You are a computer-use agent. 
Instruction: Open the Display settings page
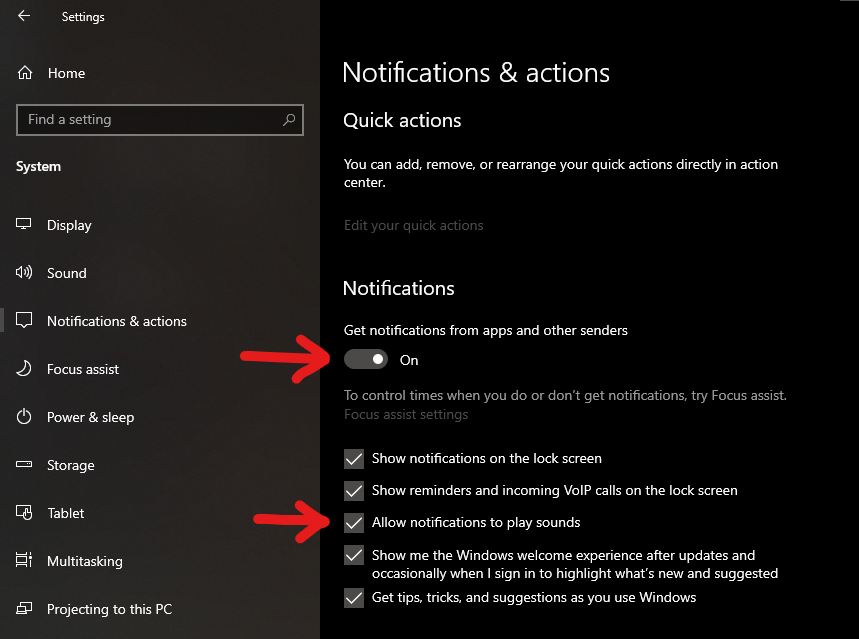click(x=69, y=225)
